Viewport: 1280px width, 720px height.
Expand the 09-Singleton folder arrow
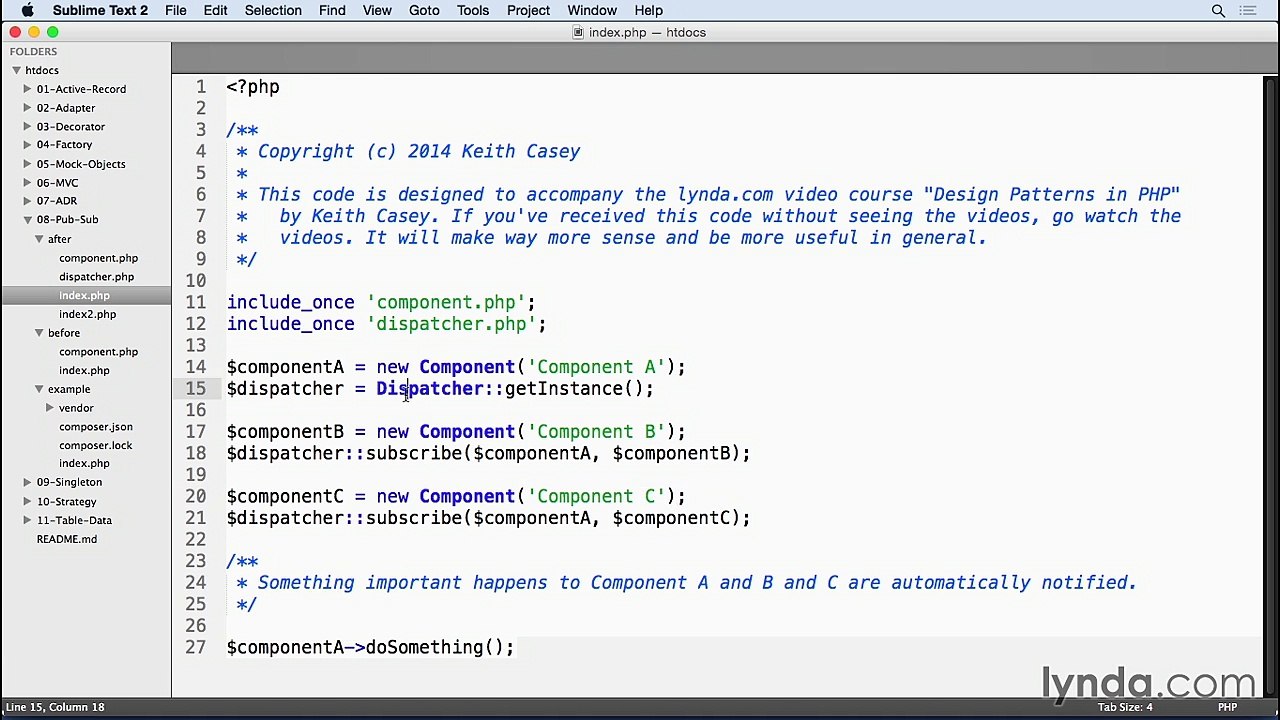click(x=28, y=482)
